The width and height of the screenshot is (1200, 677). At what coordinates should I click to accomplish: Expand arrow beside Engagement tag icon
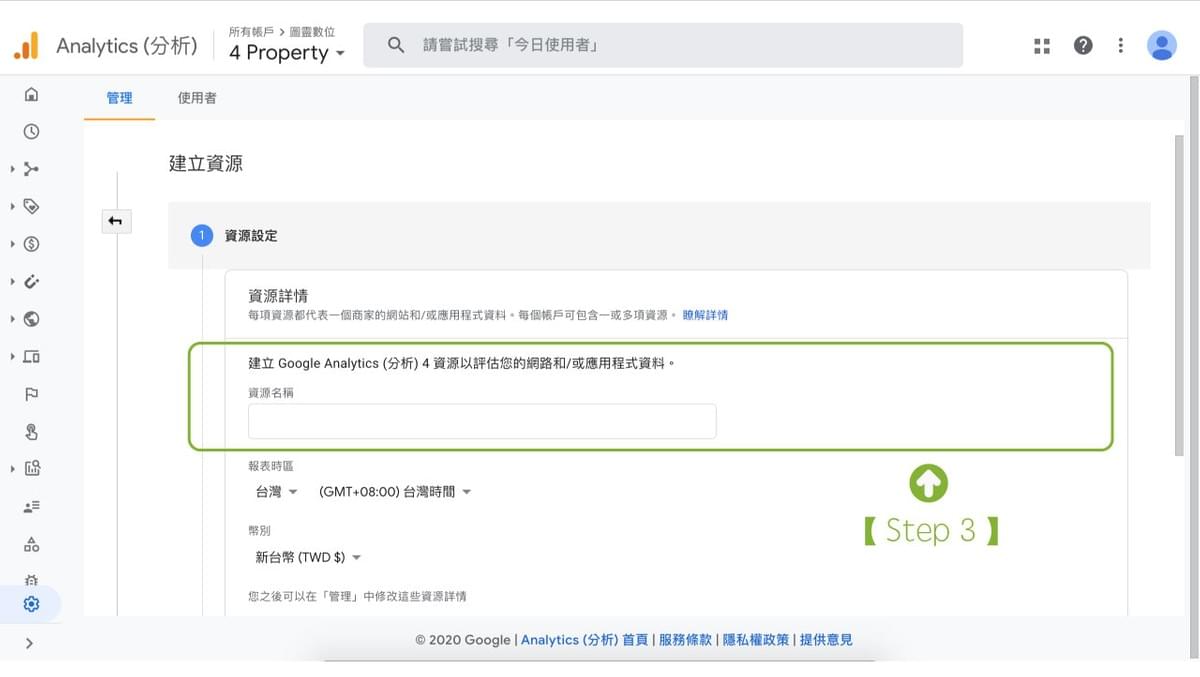pos(12,207)
